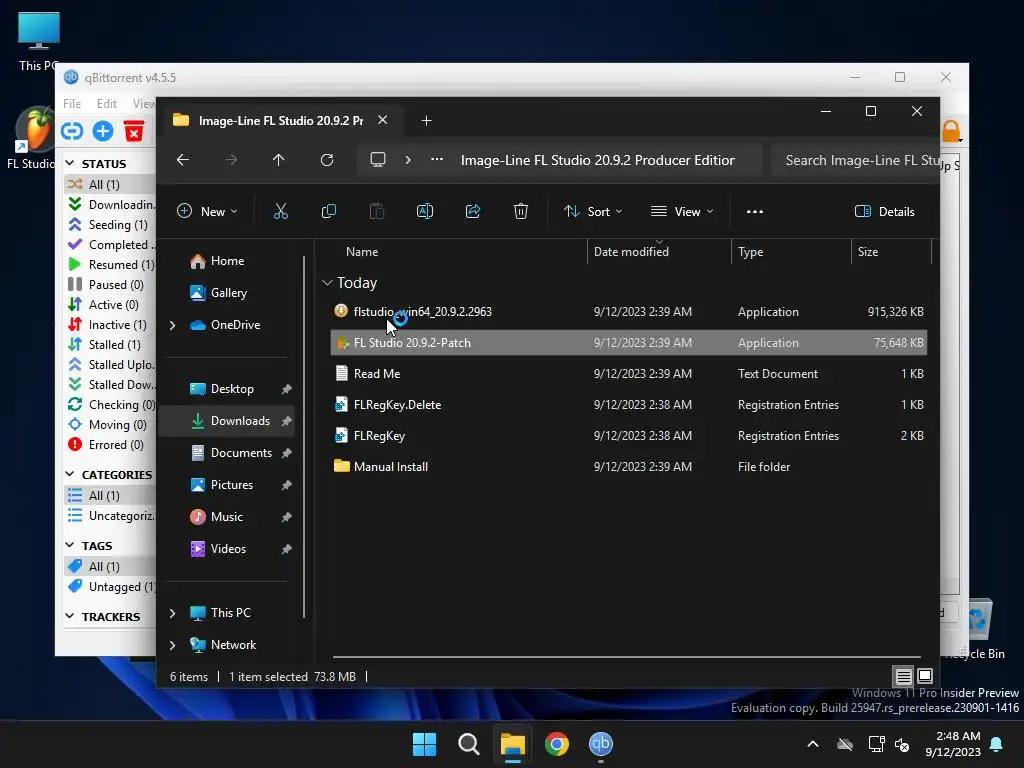
Task: Sort by Size column header
Action: pos(867,251)
